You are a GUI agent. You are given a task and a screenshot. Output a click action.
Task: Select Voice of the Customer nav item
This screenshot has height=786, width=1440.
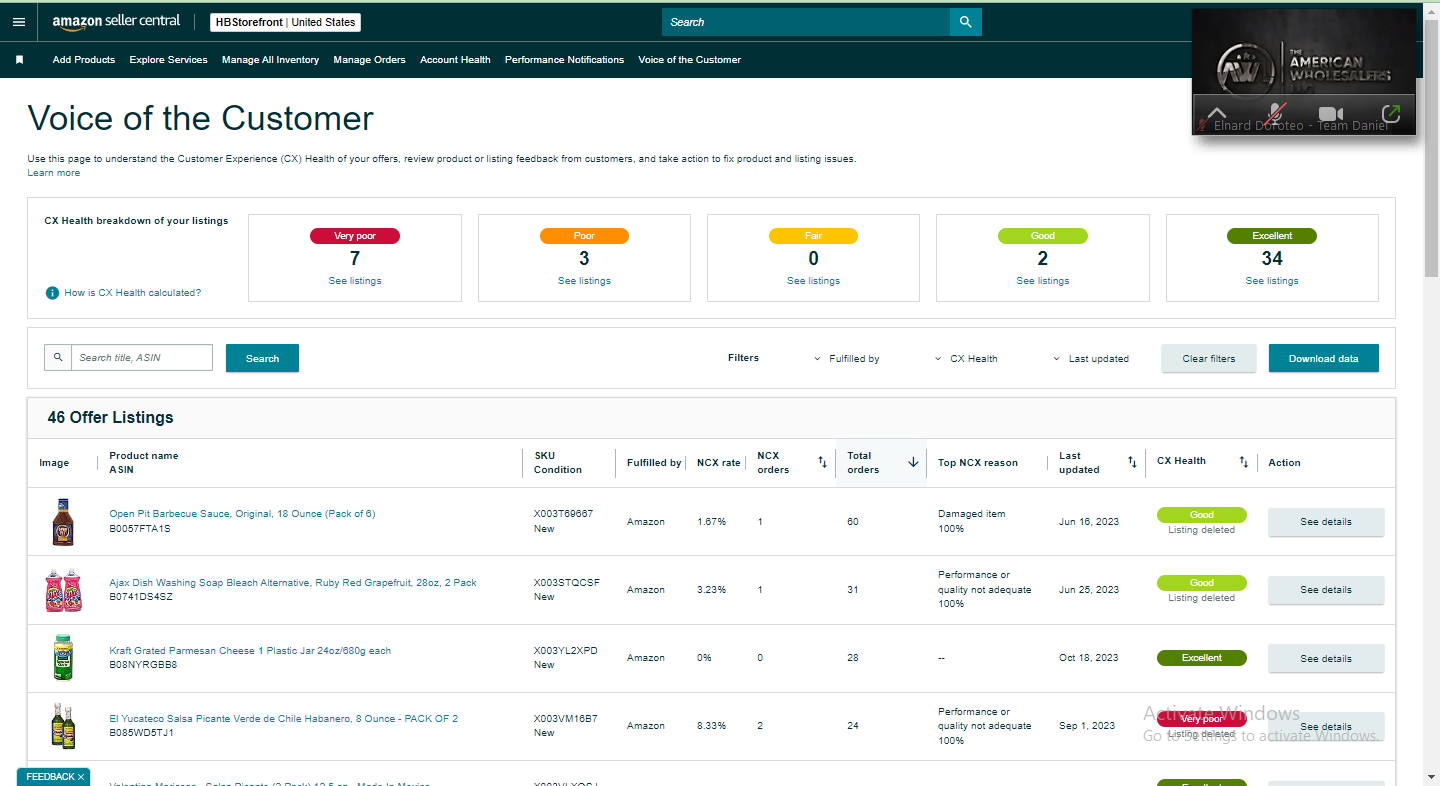tap(690, 60)
